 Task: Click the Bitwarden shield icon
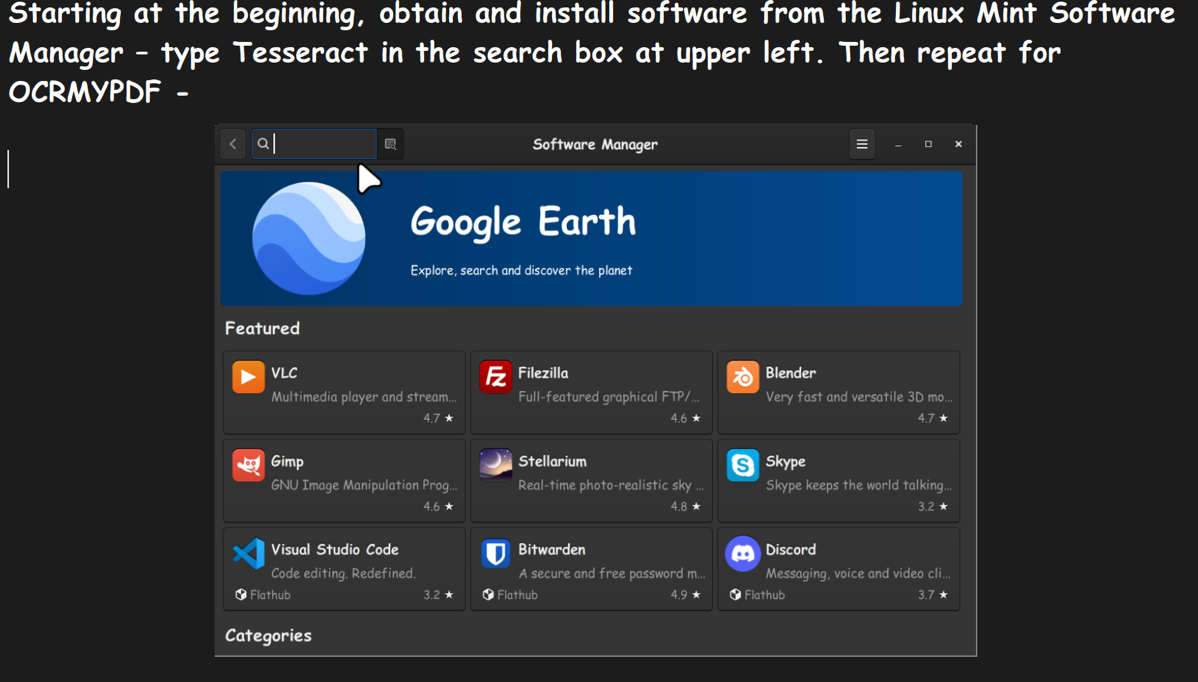[x=495, y=553]
